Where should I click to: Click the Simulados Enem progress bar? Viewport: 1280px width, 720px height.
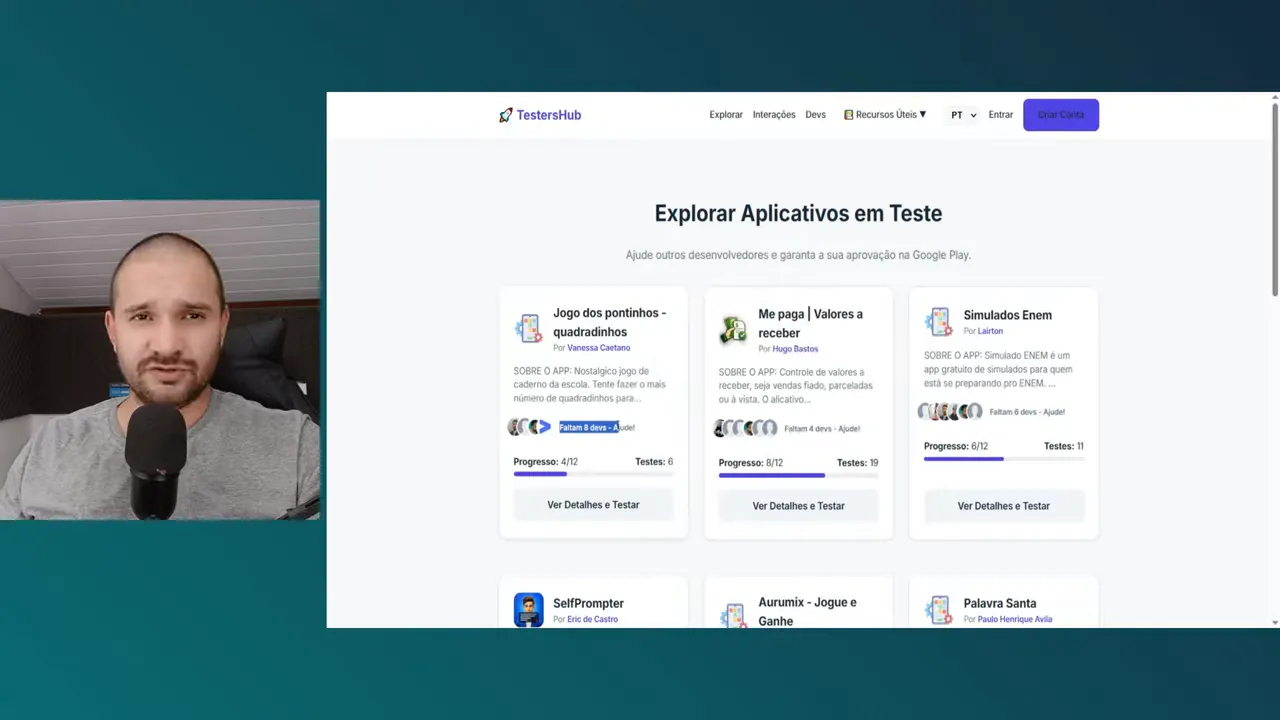[x=1004, y=459]
